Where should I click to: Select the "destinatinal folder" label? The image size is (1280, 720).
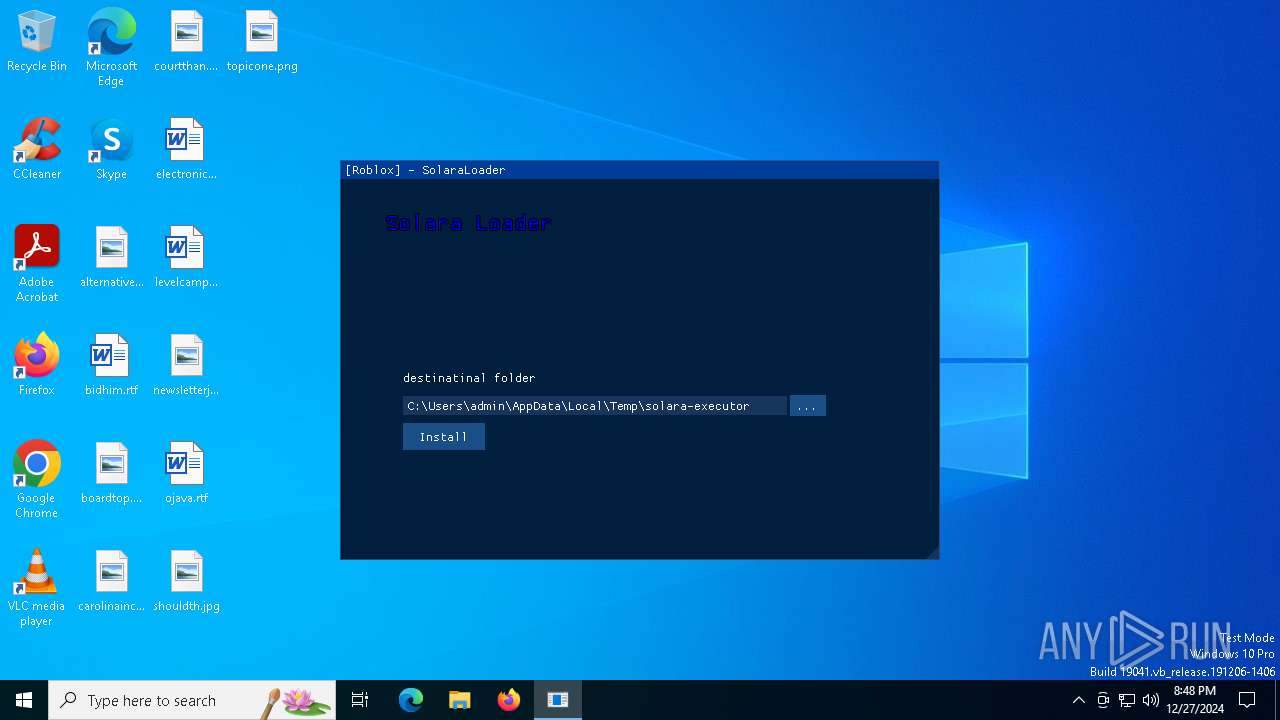tap(469, 378)
